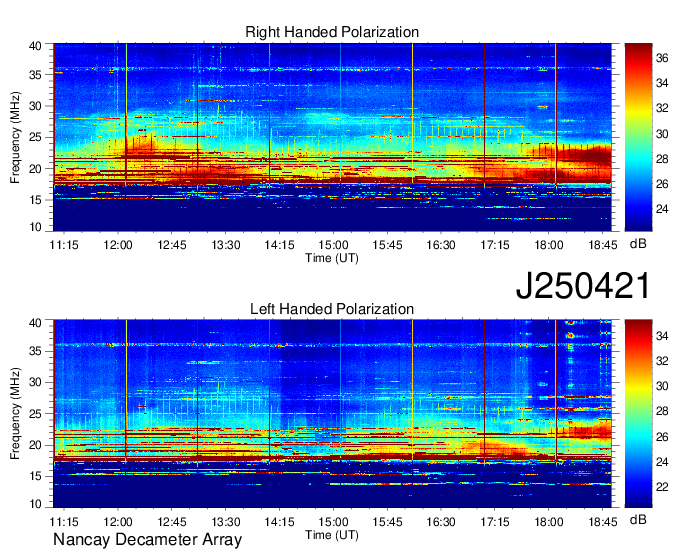Click the dB unit label of Right Handed colorbar
Viewport: 680px width, 552px height.
[x=638, y=244]
